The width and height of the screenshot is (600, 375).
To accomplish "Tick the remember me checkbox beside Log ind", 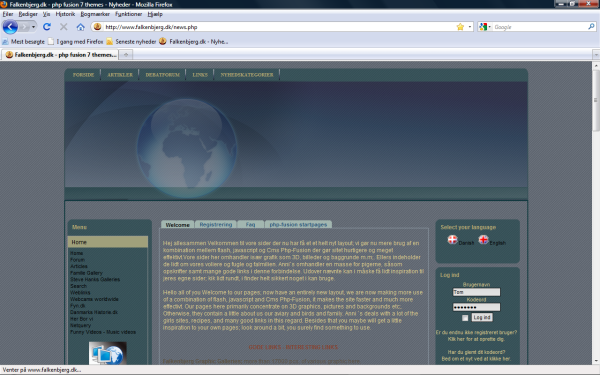I will [465, 318].
